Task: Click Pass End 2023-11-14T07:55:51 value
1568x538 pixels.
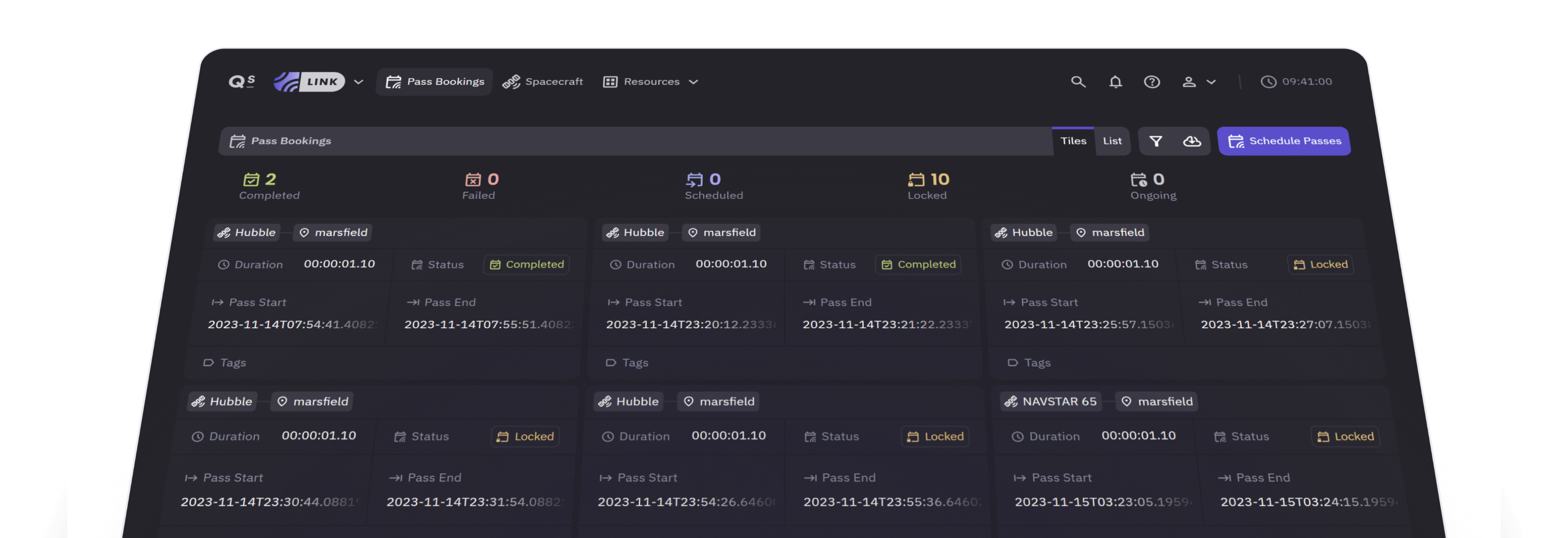Action: pyautogui.click(x=488, y=325)
